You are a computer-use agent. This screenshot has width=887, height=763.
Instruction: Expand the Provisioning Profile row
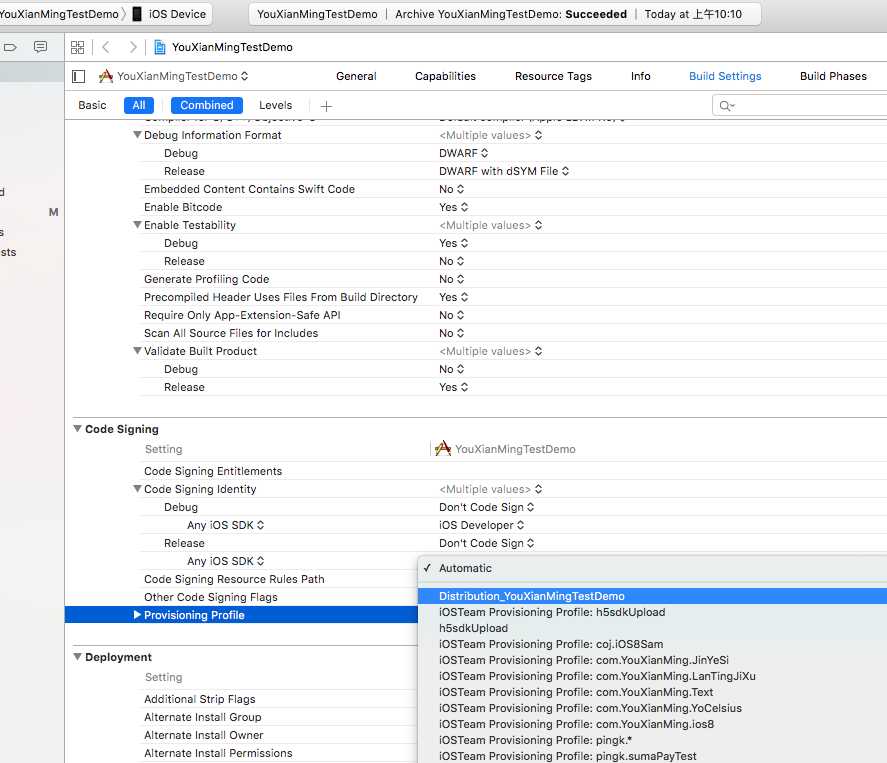(137, 615)
